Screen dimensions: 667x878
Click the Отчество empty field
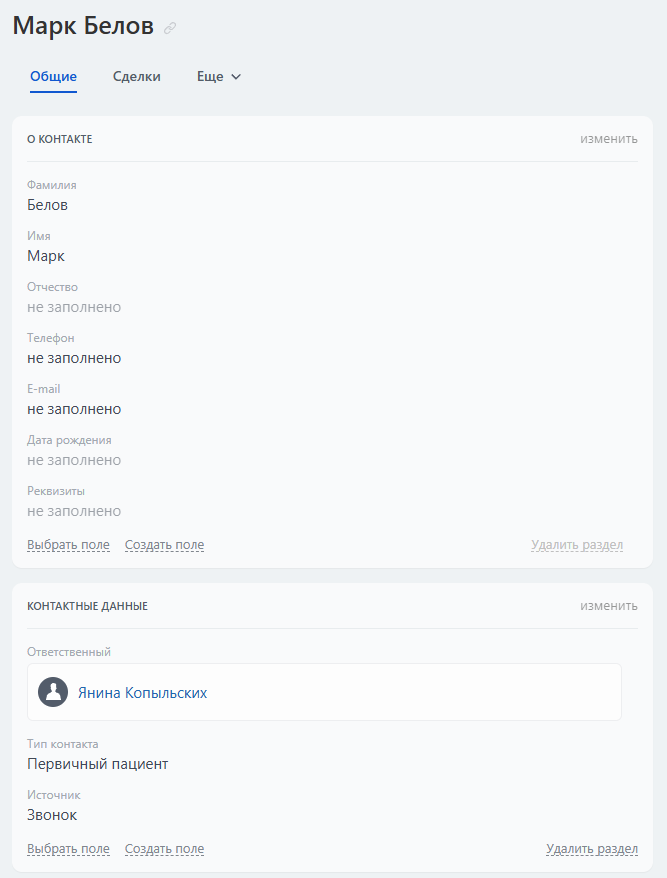coord(74,307)
